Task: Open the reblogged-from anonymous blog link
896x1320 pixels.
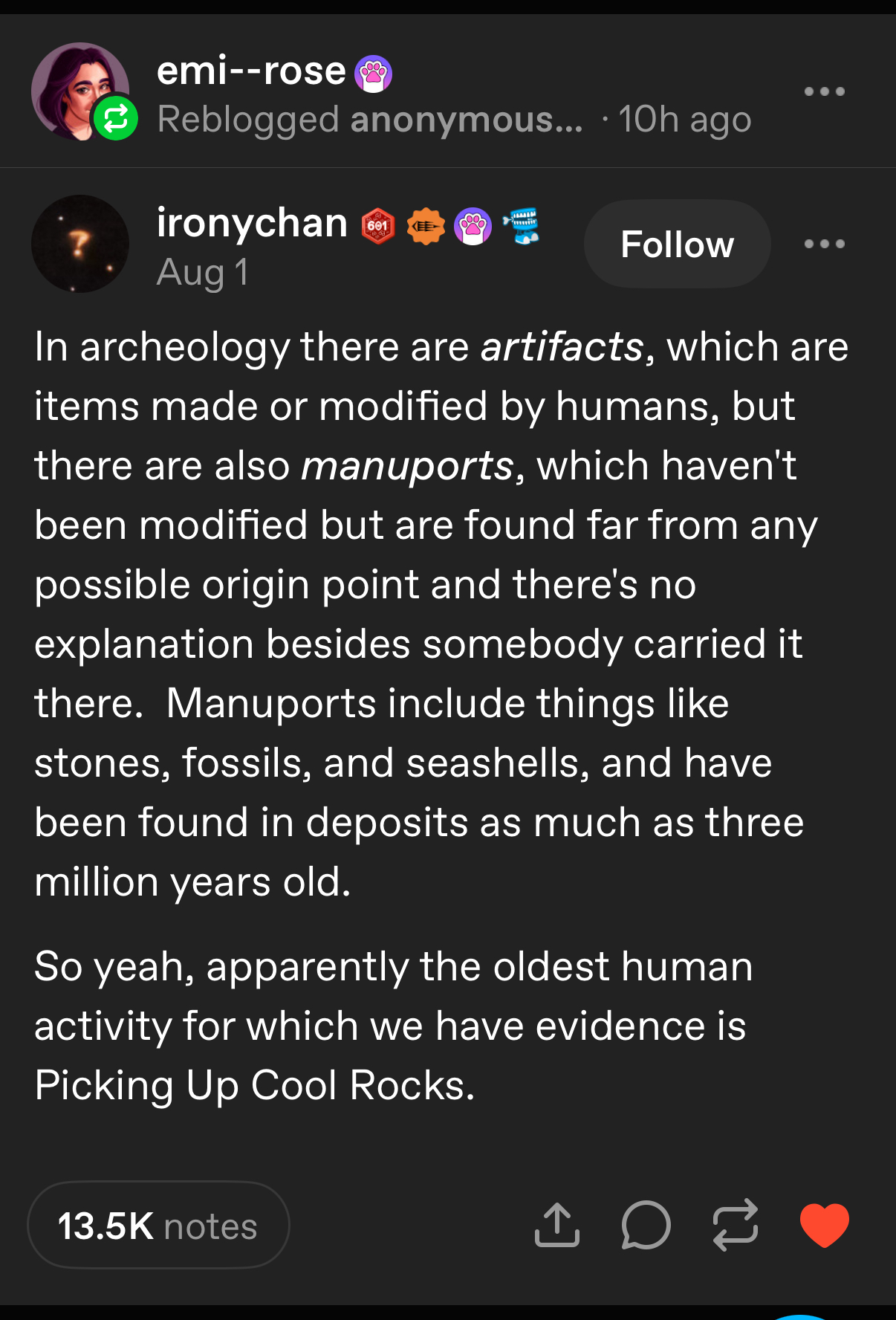Action: [466, 120]
